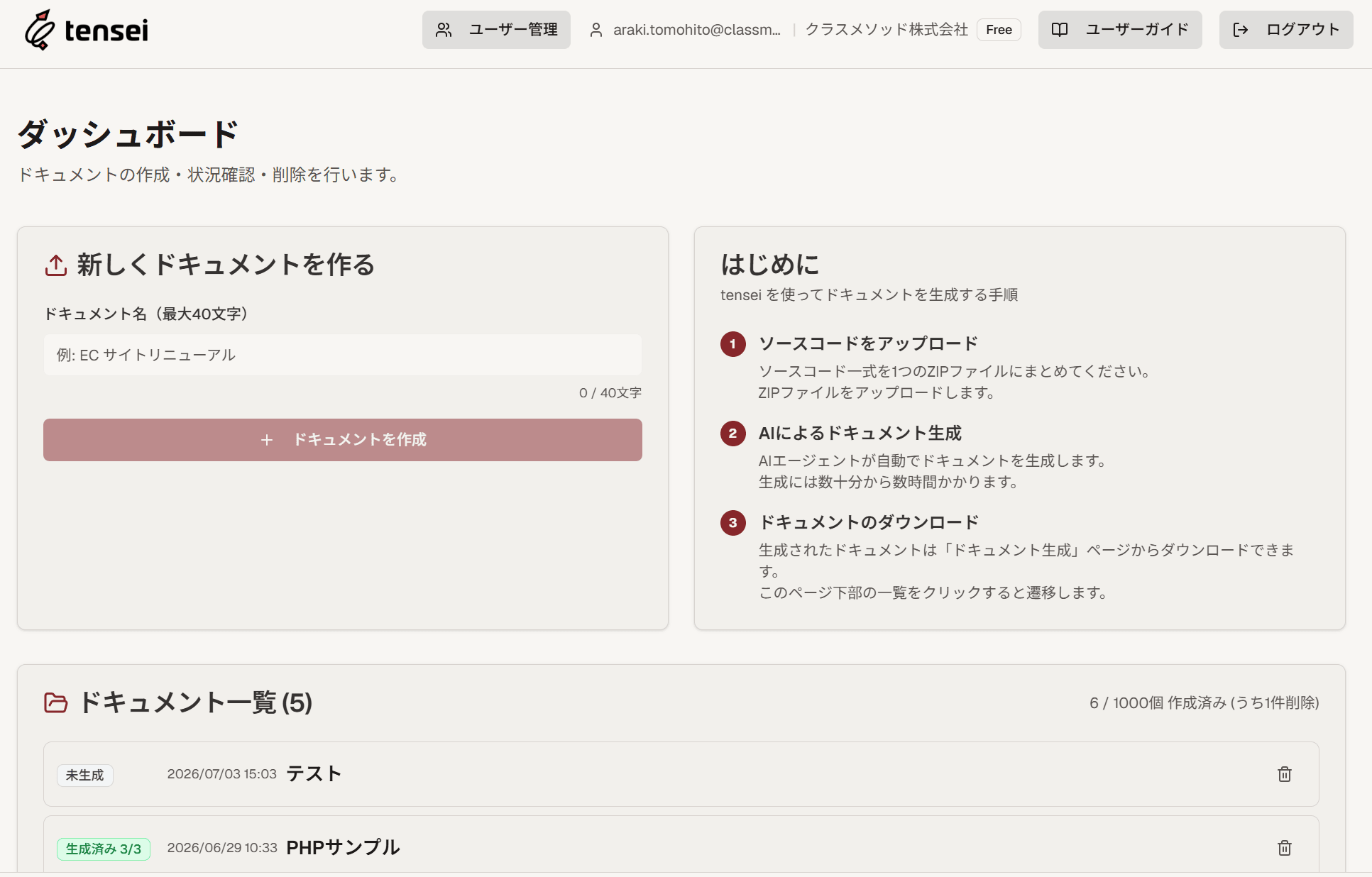This screenshot has width=1372, height=877.
Task: Click the ダッシュボード page title
Action: pos(128,133)
